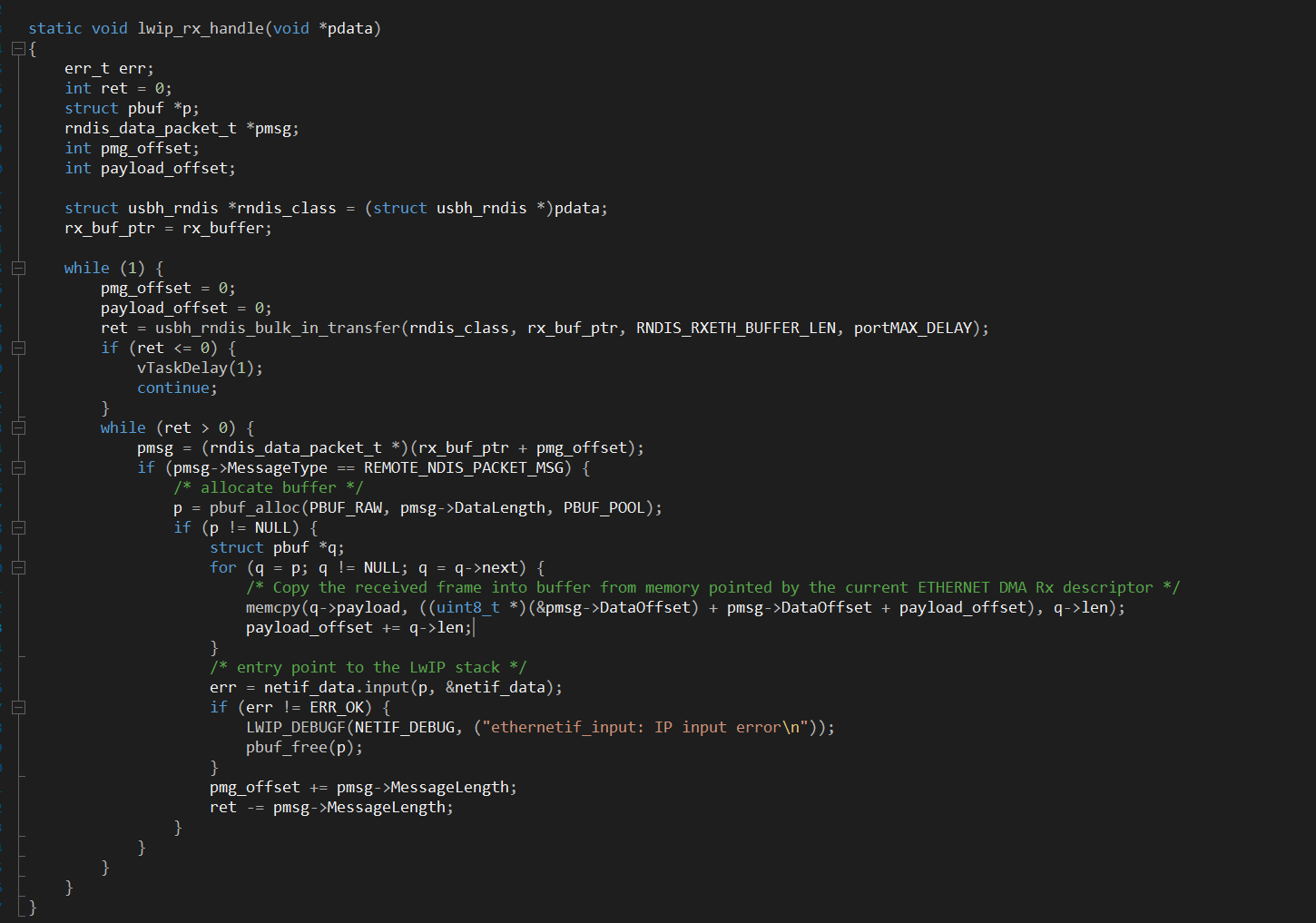Click the rx_buffer identifier
This screenshot has width=1316, height=923.
pyautogui.click(x=222, y=228)
